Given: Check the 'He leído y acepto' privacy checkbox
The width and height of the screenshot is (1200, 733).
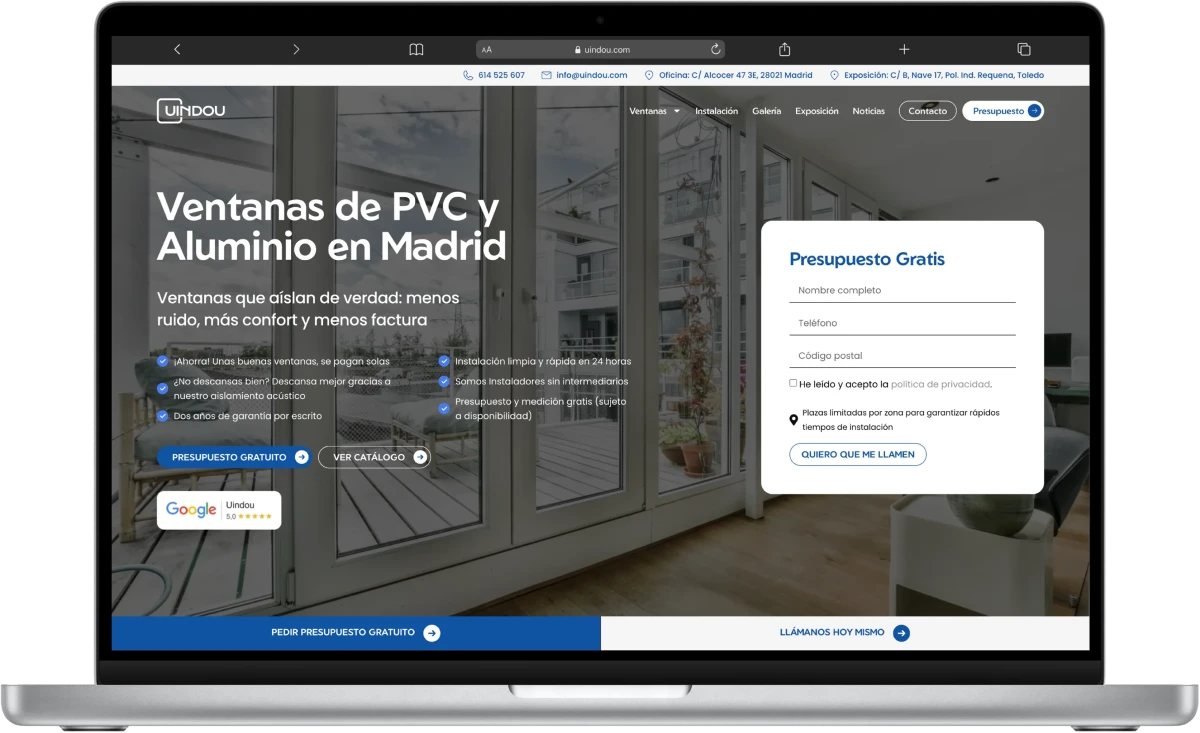Looking at the screenshot, I should (792, 383).
